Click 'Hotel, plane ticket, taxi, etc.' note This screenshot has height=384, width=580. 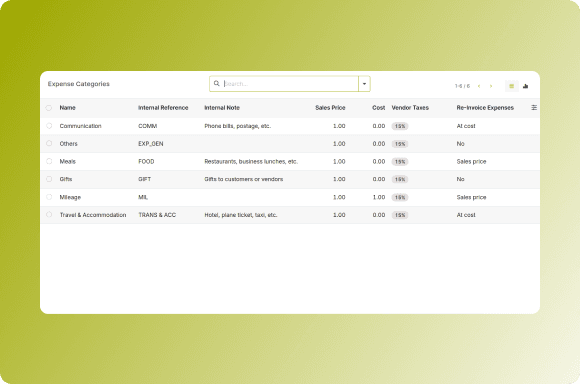(x=240, y=215)
